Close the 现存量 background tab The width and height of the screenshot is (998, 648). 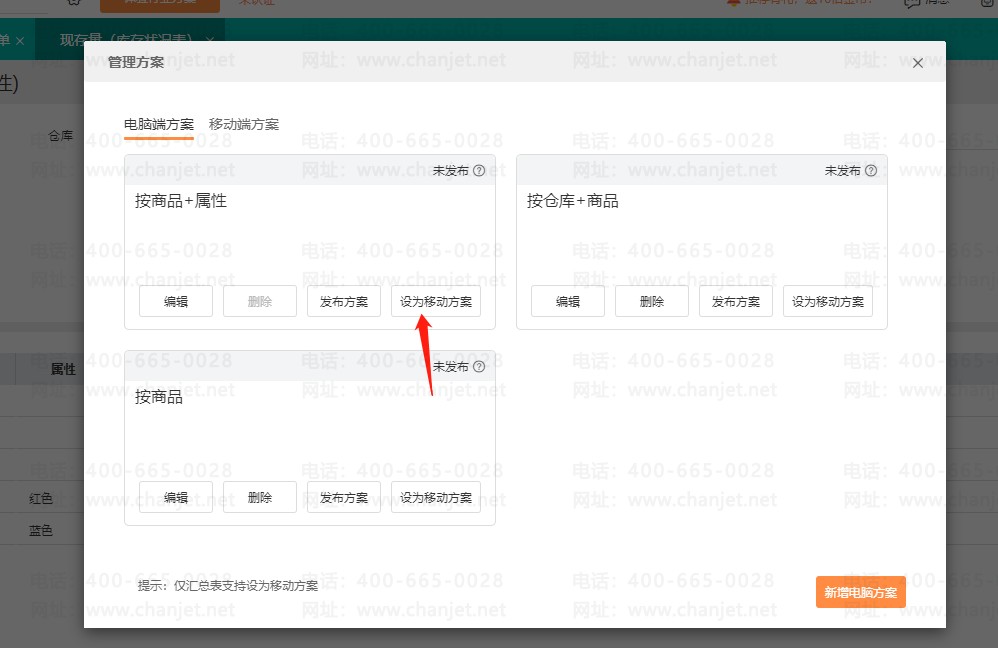(209, 40)
